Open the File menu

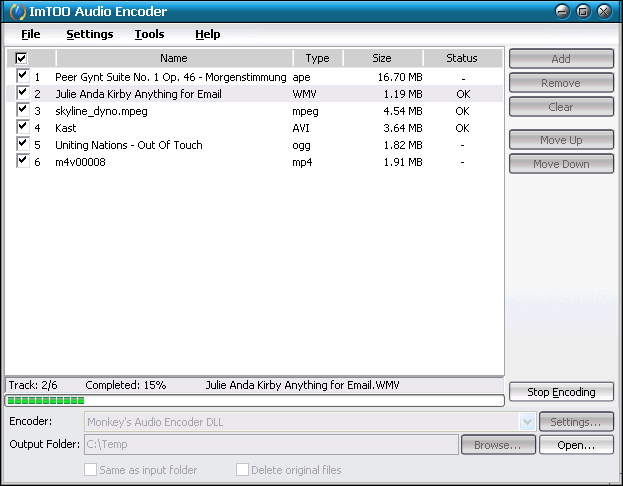(x=30, y=34)
